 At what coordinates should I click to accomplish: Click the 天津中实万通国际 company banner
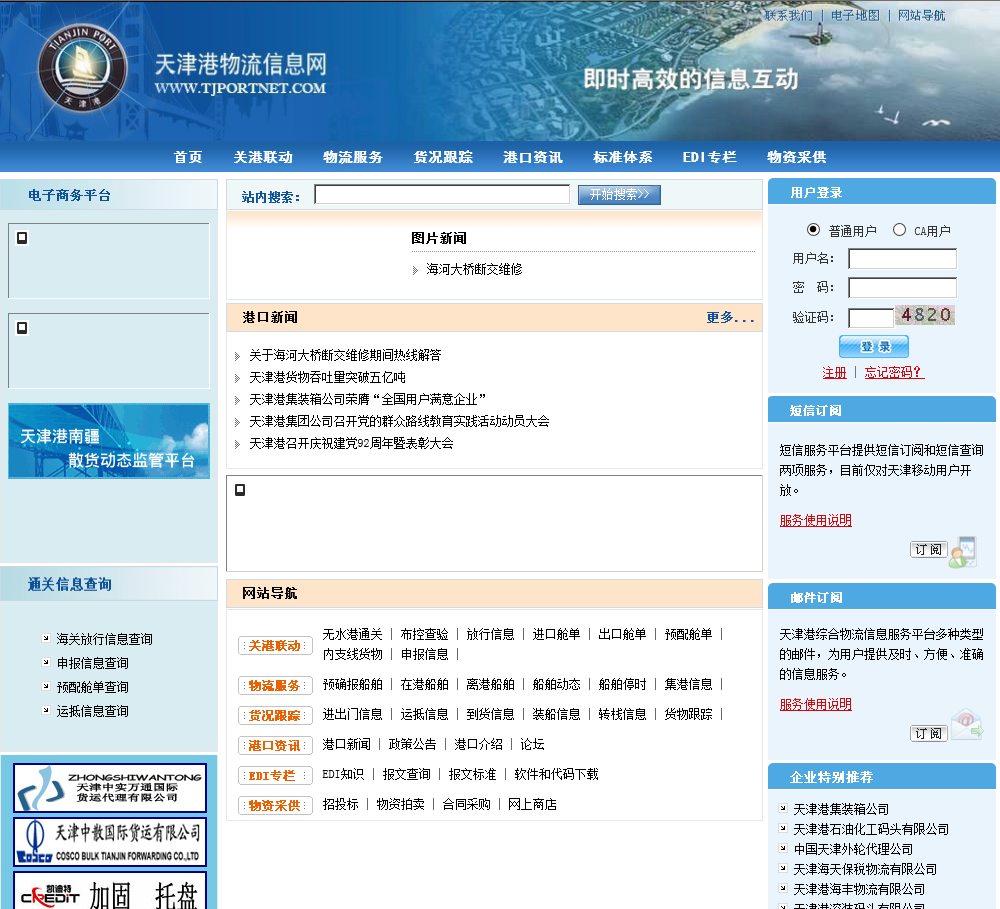point(110,788)
